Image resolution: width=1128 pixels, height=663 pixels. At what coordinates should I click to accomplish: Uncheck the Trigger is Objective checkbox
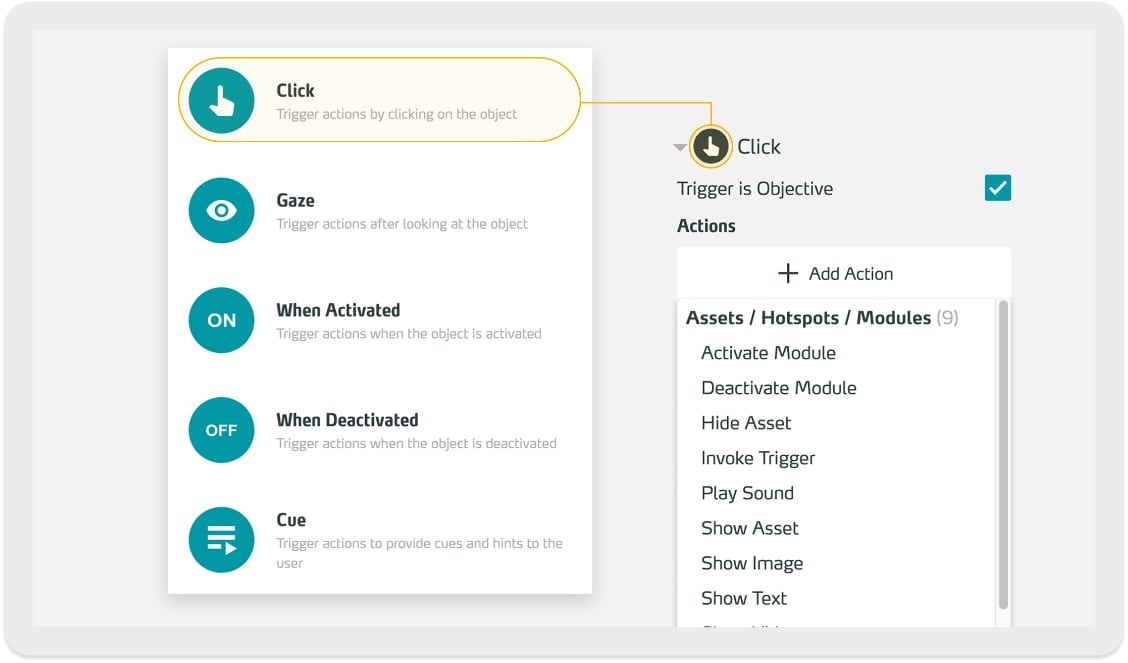click(998, 188)
